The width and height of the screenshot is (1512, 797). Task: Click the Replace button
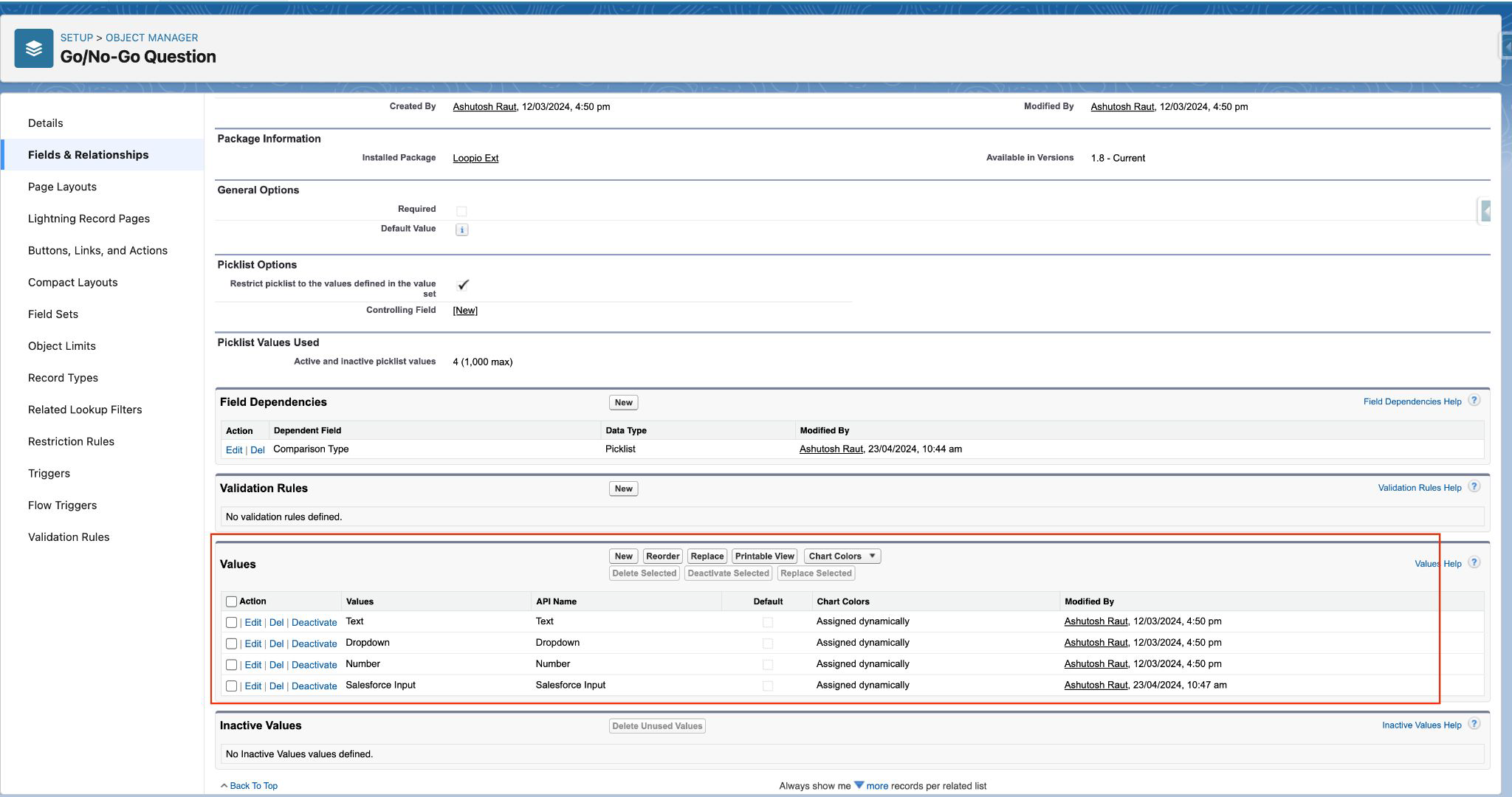[707, 556]
